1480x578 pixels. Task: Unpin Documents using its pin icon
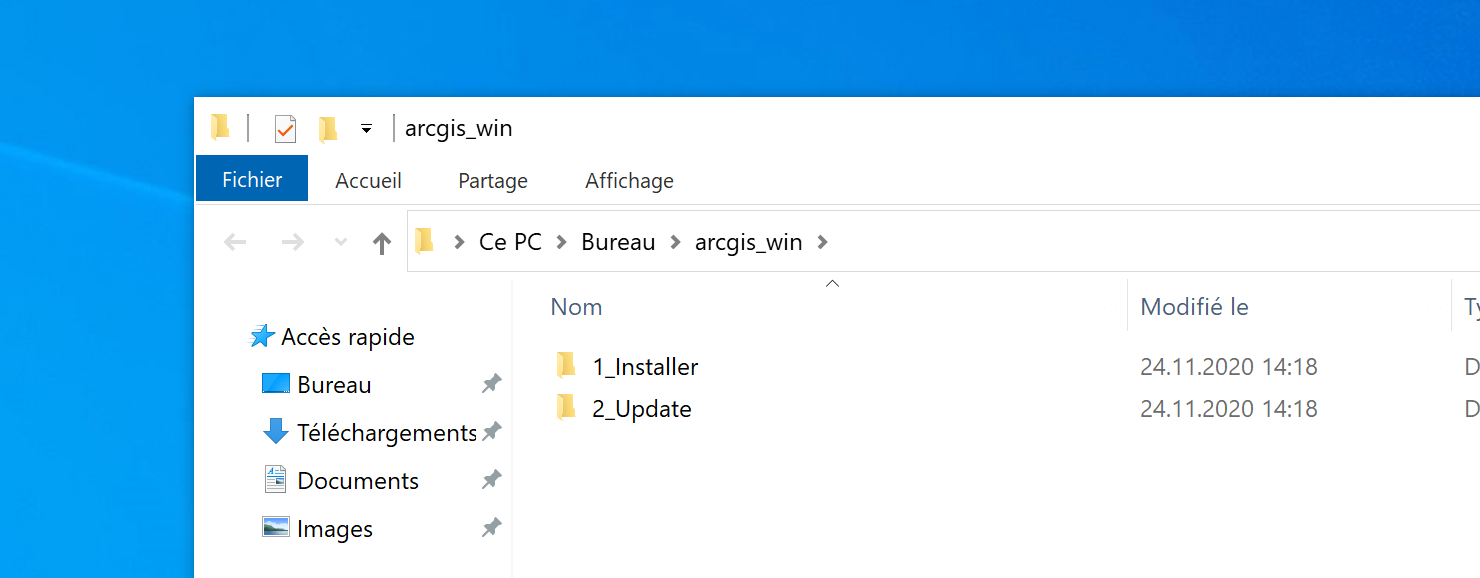coord(491,480)
